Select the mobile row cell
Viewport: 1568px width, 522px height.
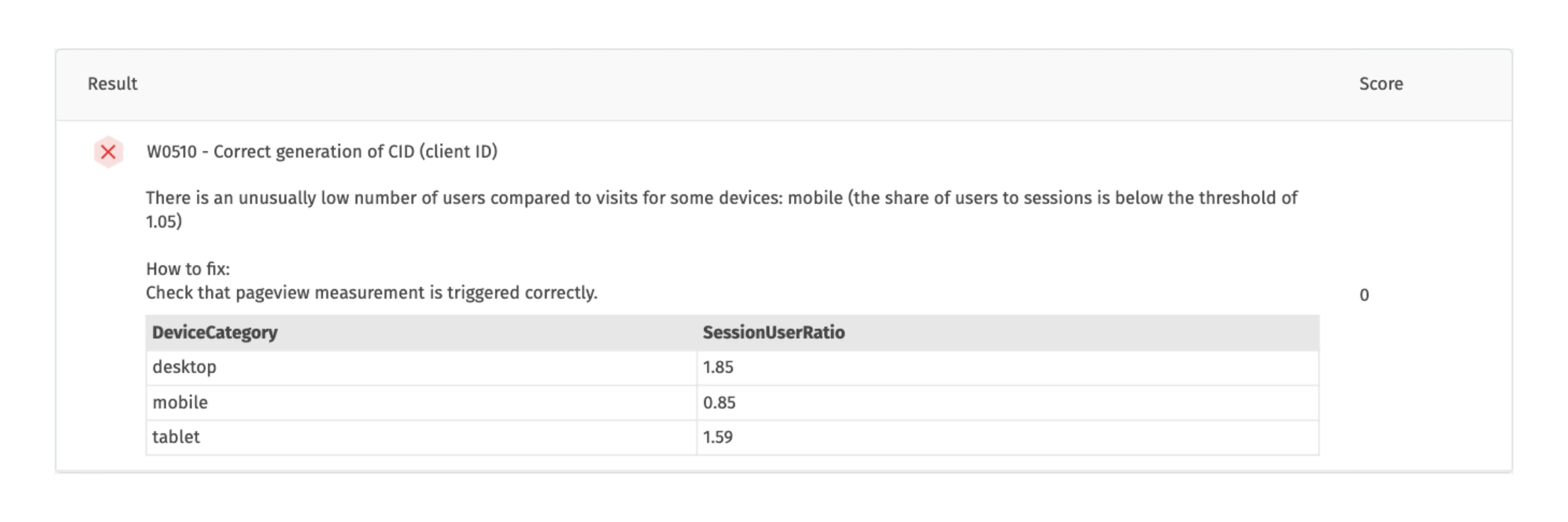tap(421, 403)
